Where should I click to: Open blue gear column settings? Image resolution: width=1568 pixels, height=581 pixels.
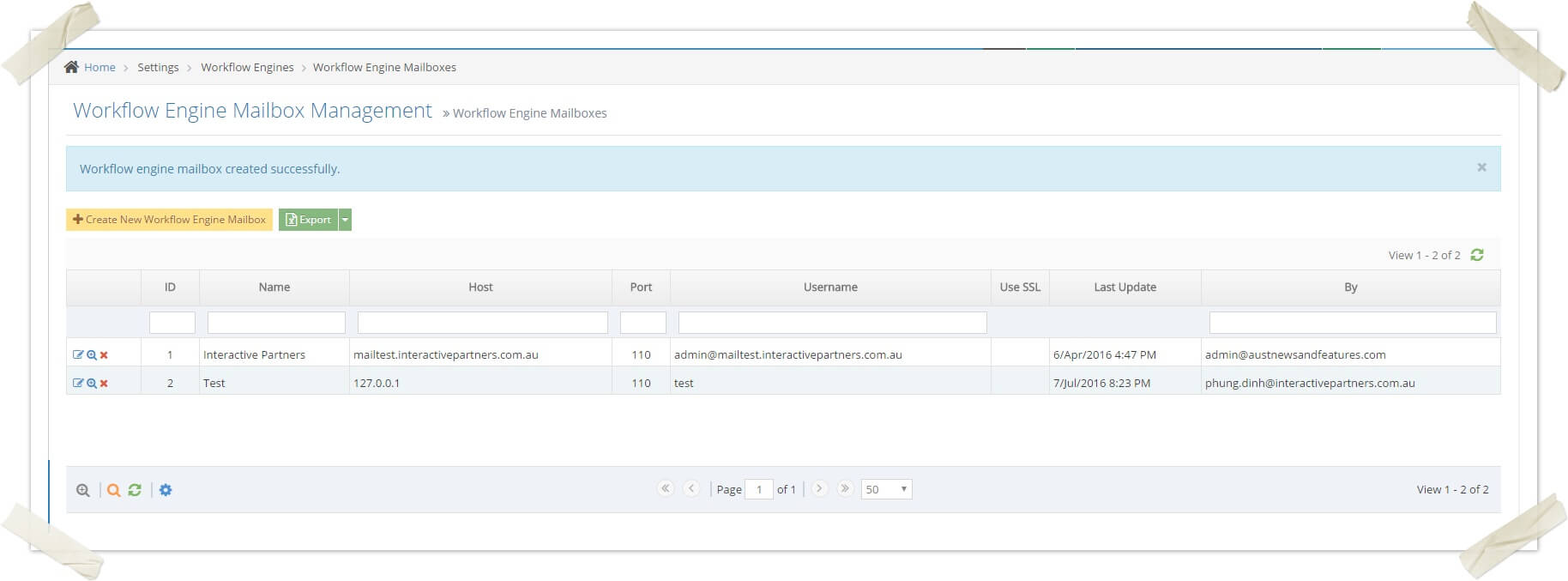pyautogui.click(x=166, y=490)
